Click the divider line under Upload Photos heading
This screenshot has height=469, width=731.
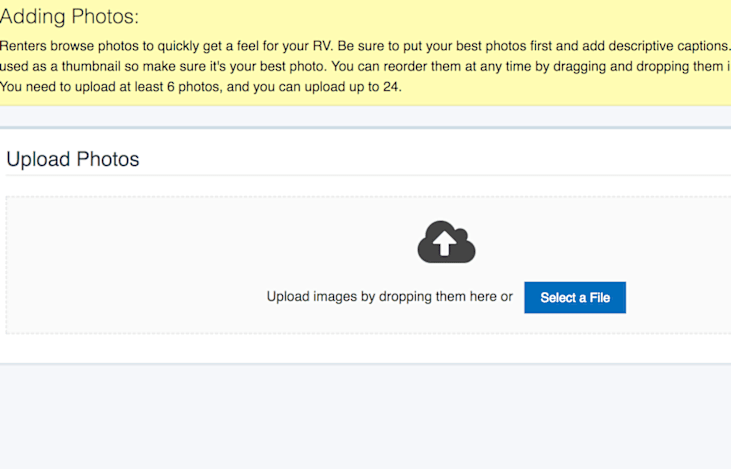tap(368, 176)
